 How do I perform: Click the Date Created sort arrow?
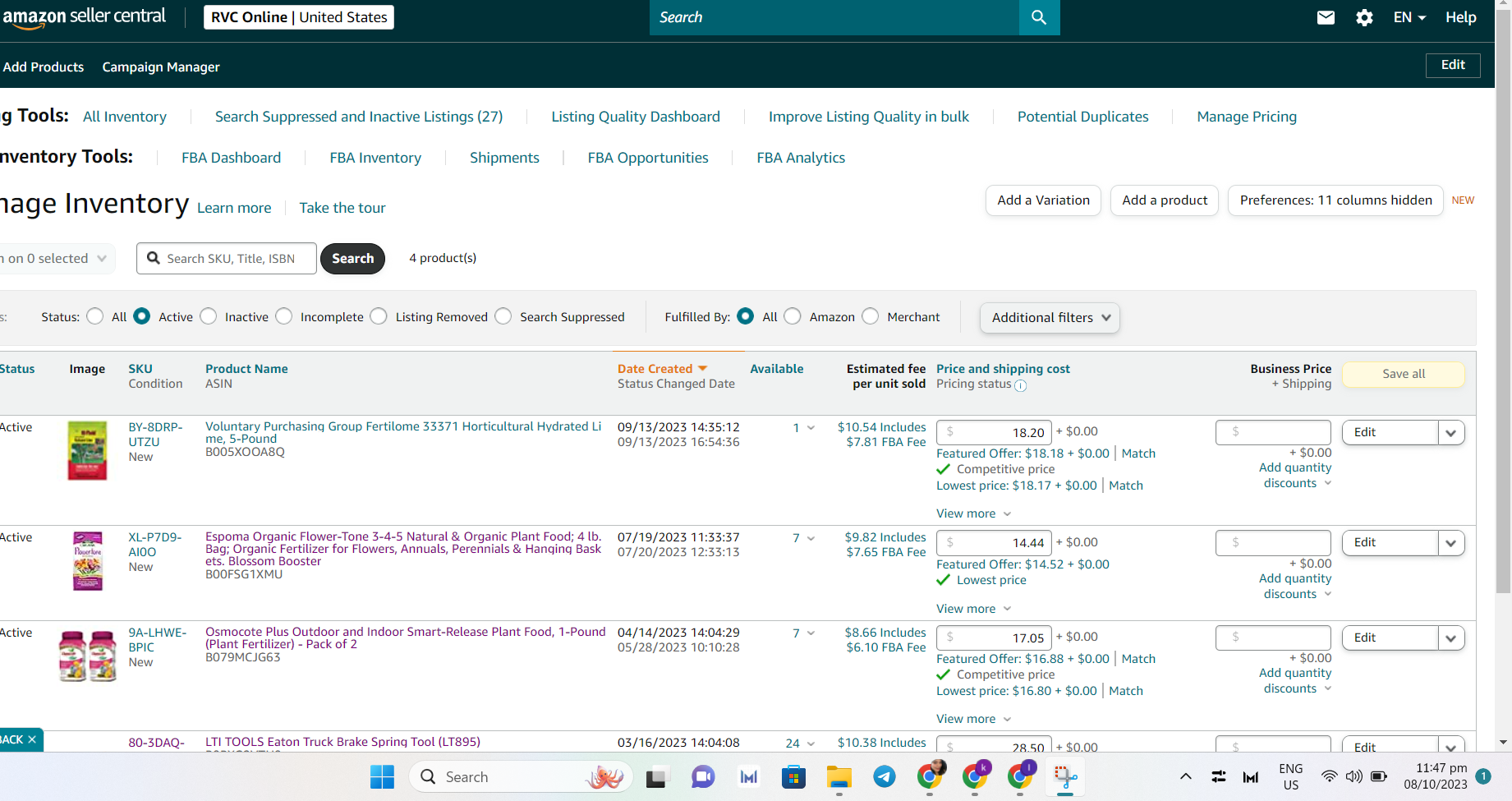pyautogui.click(x=702, y=369)
